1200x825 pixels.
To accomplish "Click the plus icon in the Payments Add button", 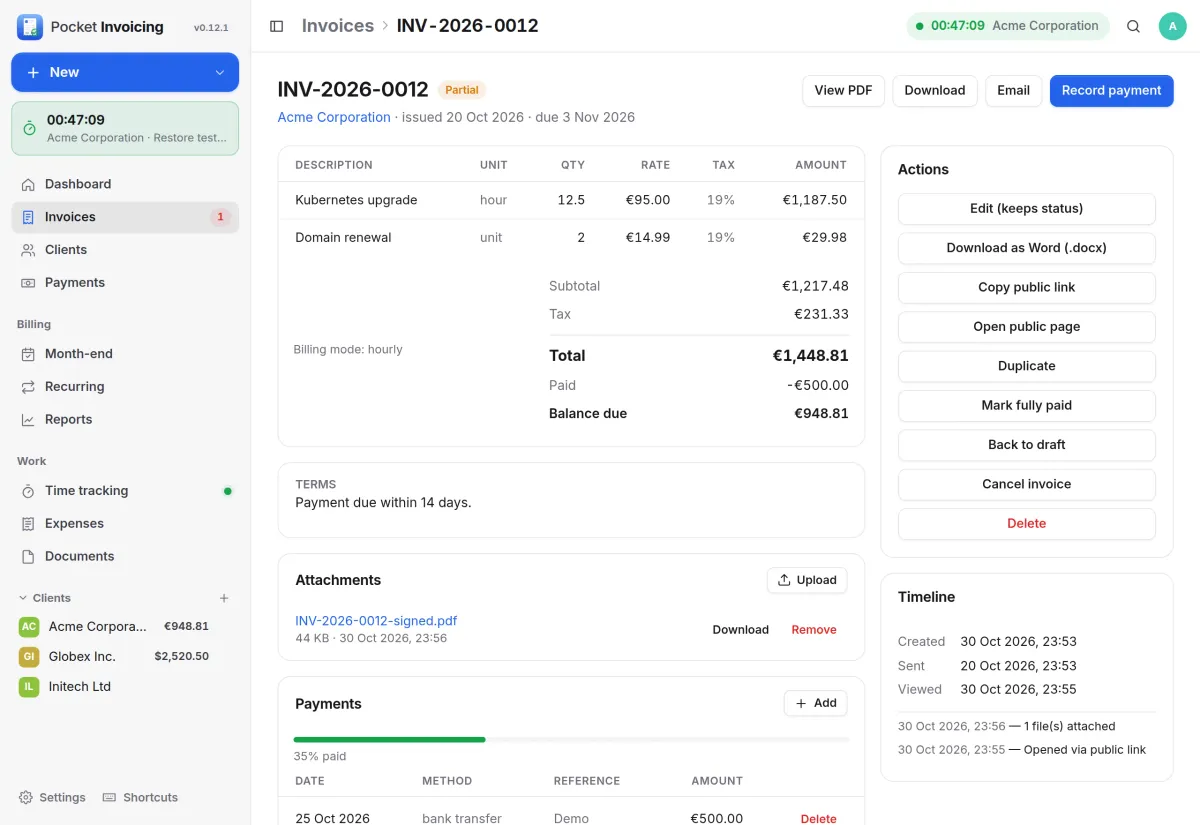I will [x=801, y=704].
